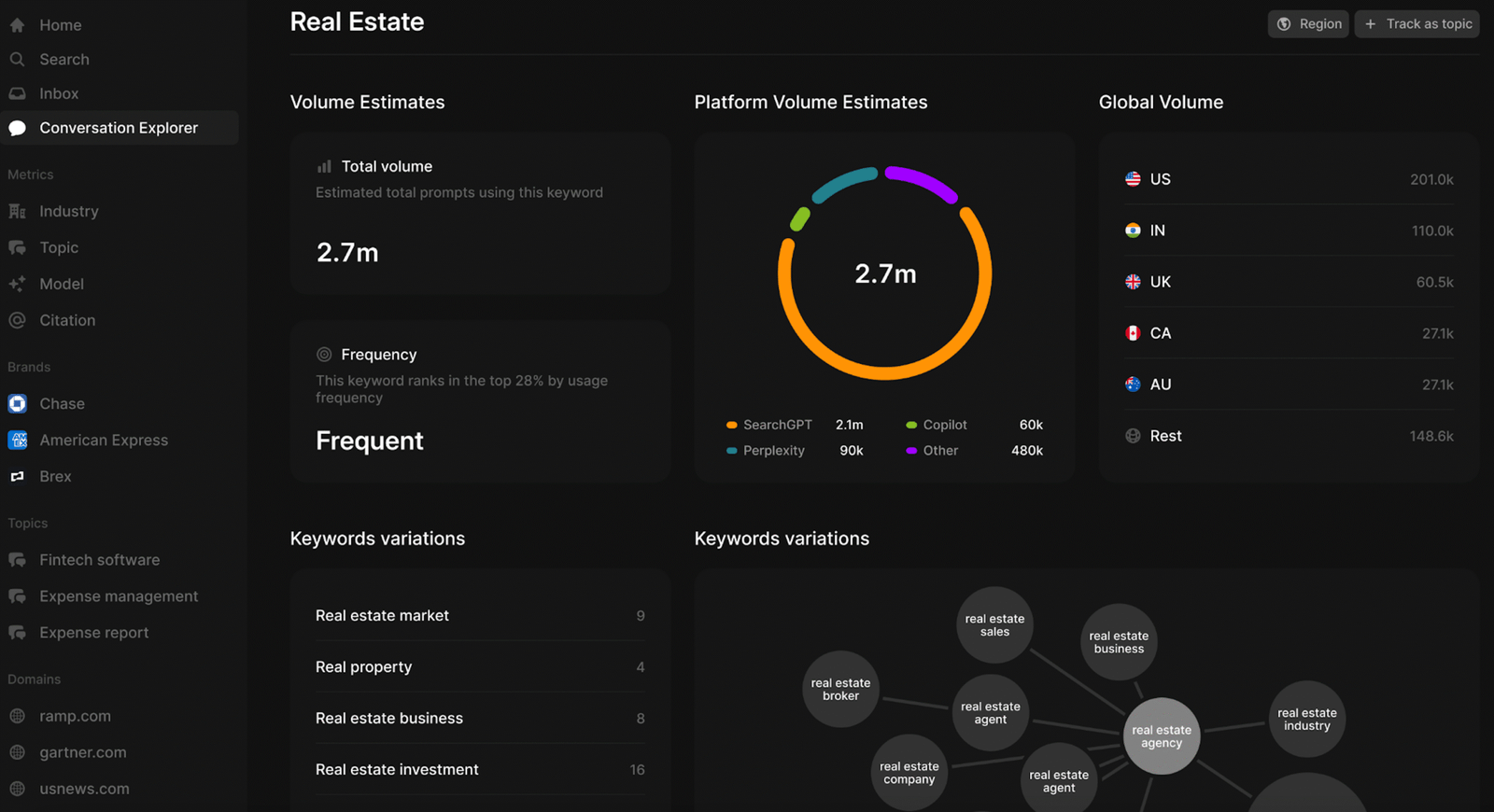Image resolution: width=1494 pixels, height=812 pixels.
Task: Click the UK flag icon
Action: (1133, 282)
